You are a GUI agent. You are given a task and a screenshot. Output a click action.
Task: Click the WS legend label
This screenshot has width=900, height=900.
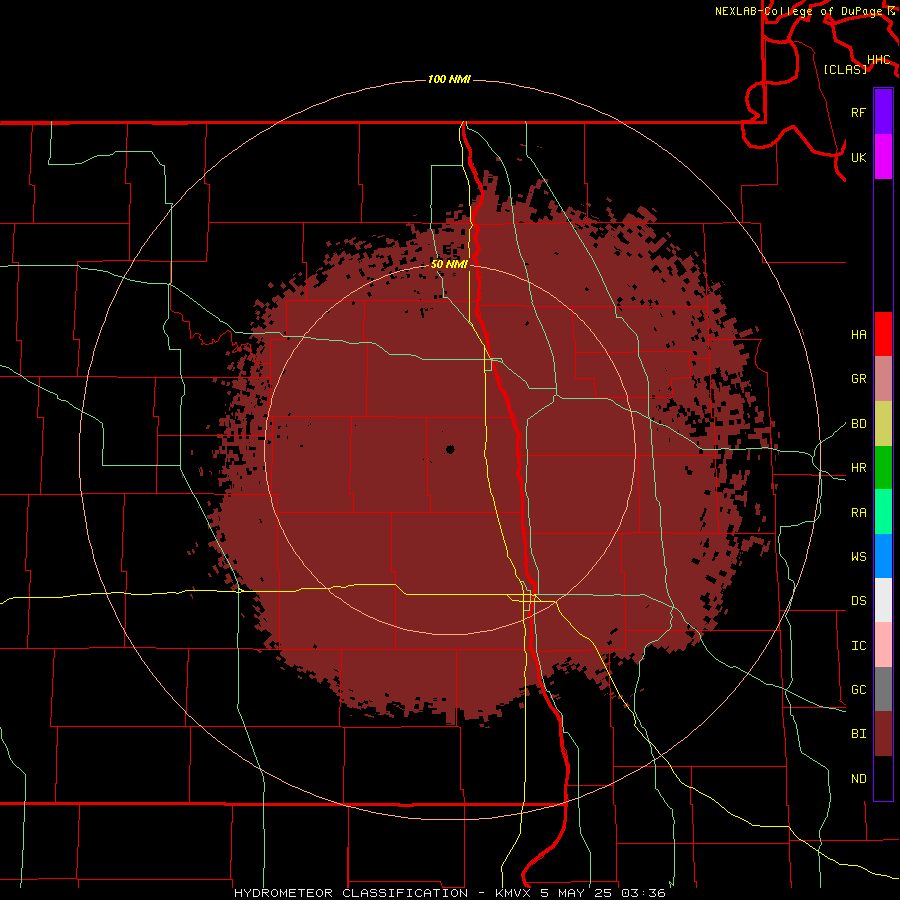858,557
